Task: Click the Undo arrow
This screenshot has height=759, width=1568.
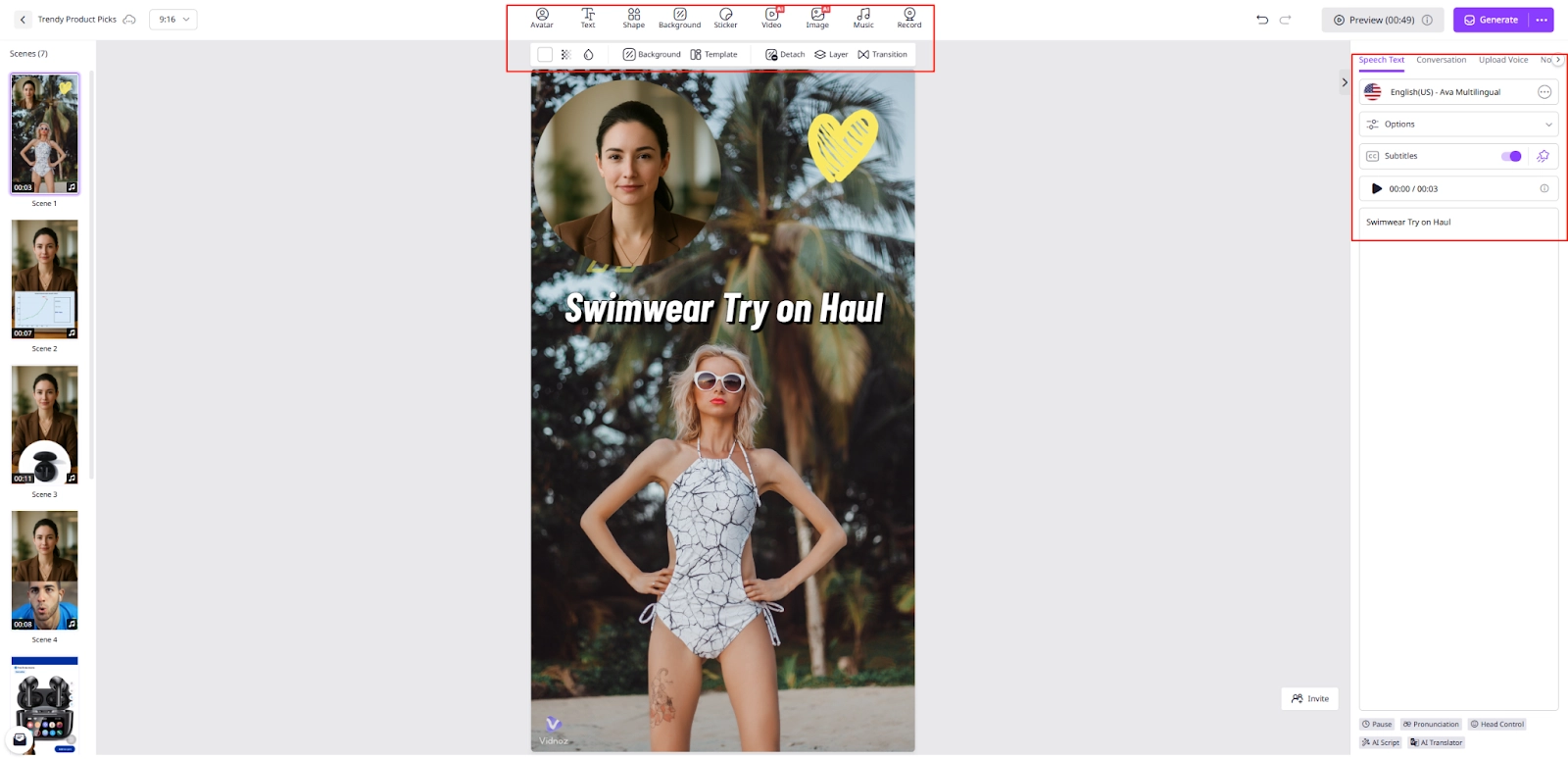Action: 1262,20
